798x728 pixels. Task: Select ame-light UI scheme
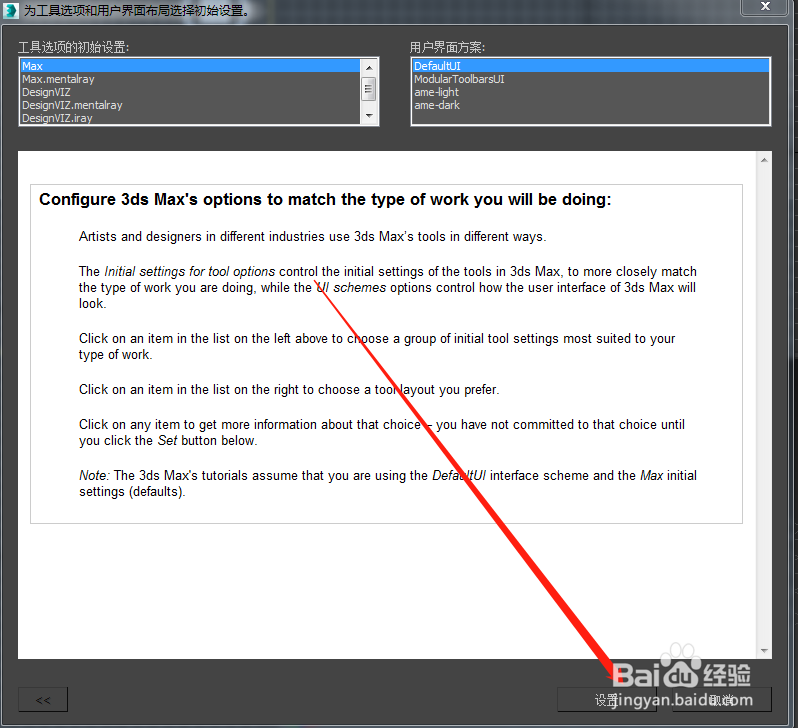coord(590,92)
